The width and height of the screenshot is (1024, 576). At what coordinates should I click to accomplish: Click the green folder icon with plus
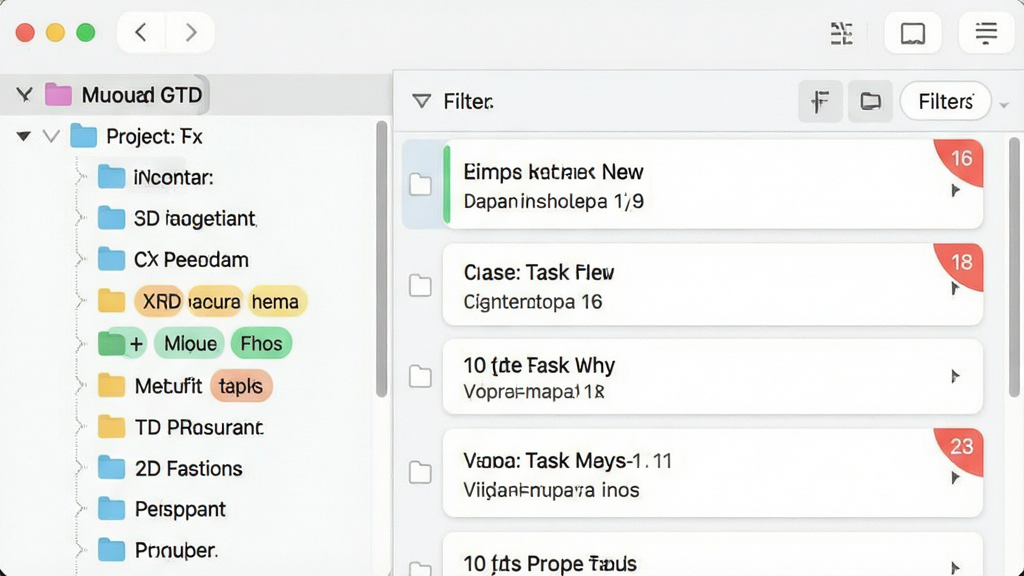tap(112, 343)
